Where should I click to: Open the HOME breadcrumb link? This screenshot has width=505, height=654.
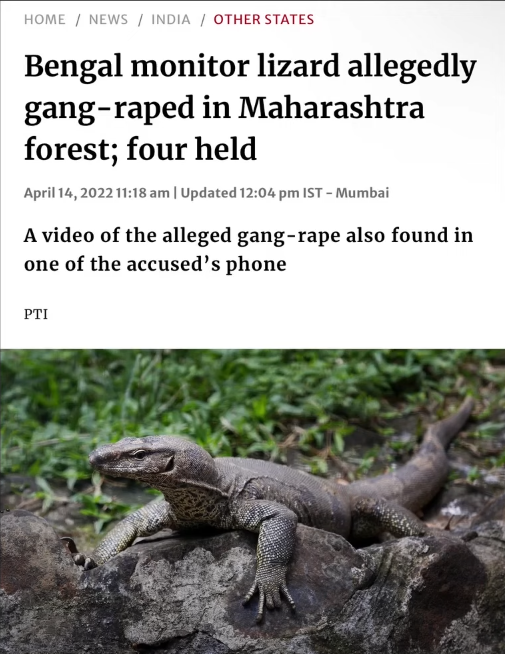[x=45, y=20]
